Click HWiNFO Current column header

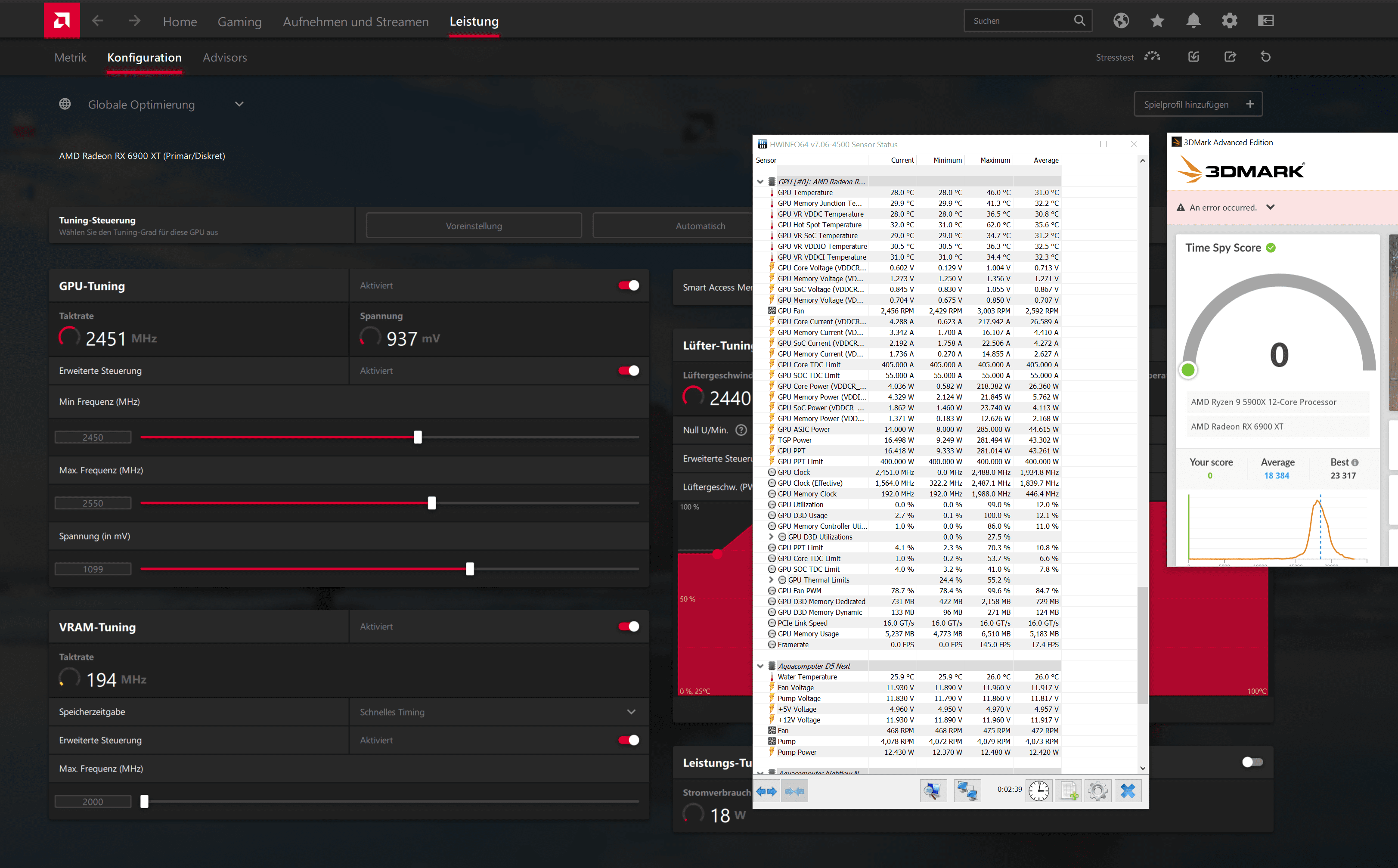(893, 160)
